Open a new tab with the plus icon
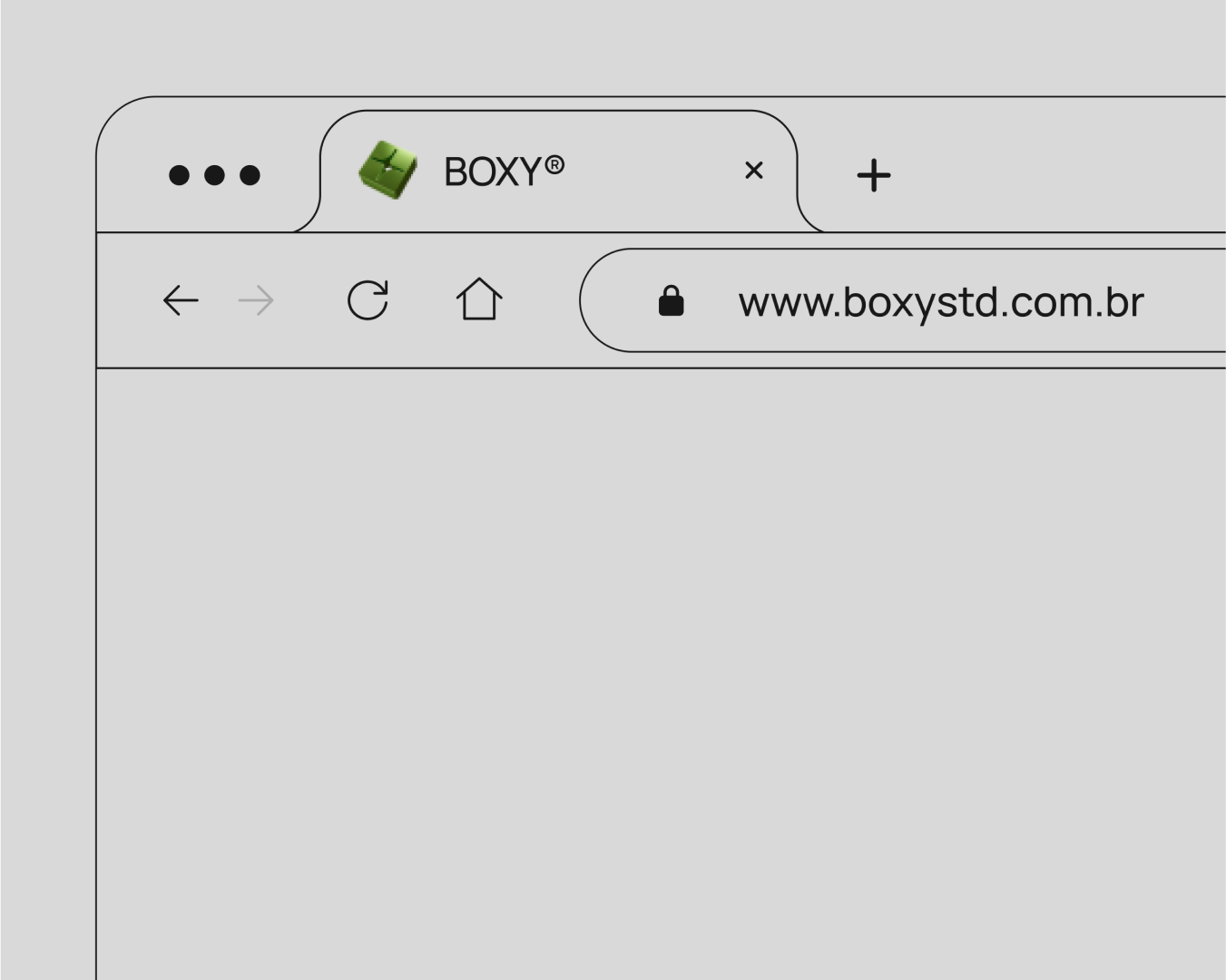Viewport: 1226px width, 980px height. (x=874, y=175)
